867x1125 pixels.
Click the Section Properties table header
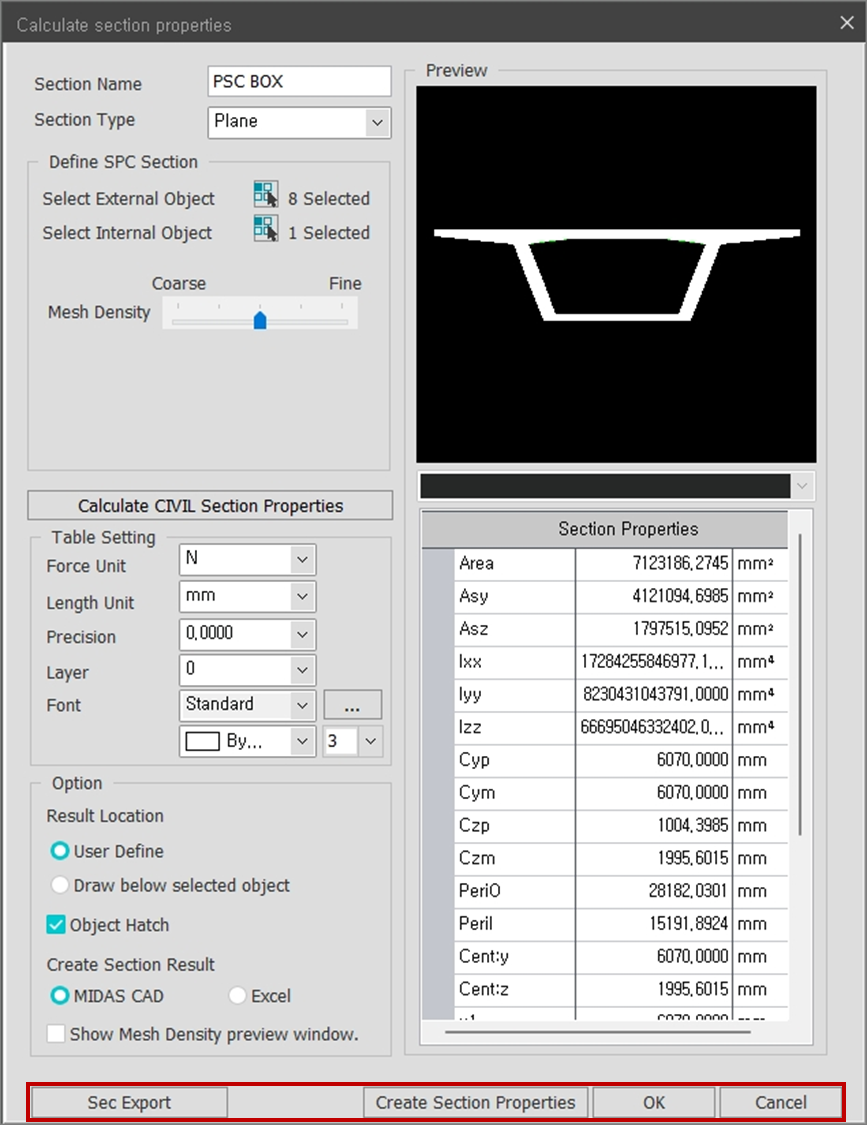click(x=605, y=529)
